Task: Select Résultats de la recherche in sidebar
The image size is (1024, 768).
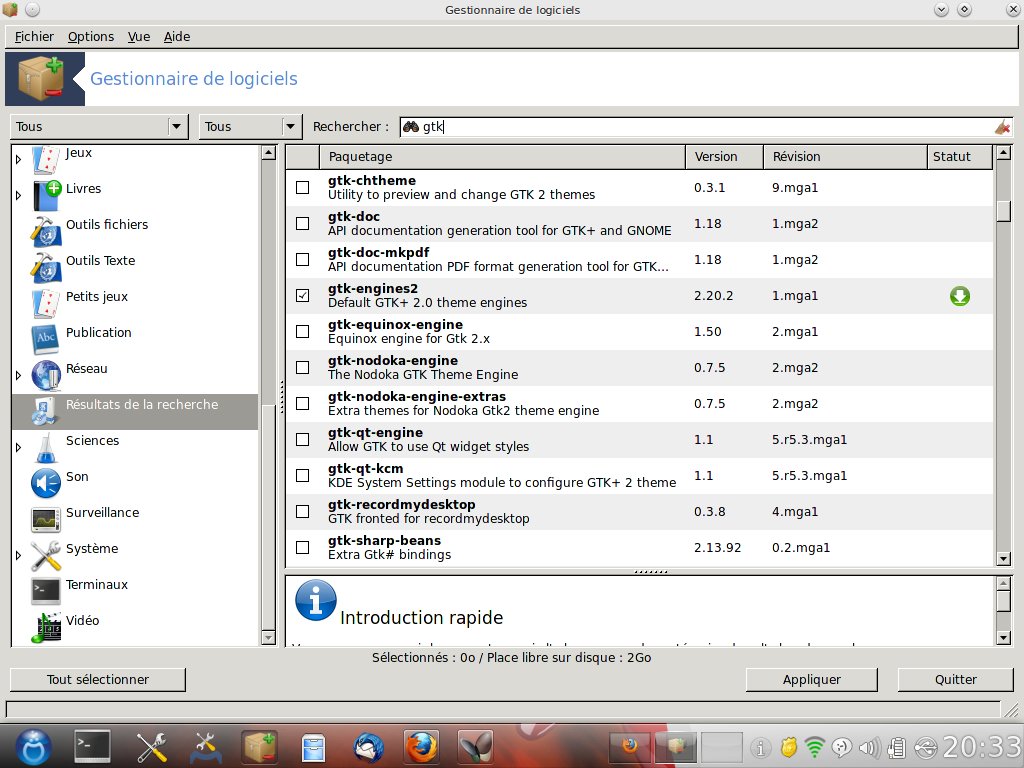Action: [135, 411]
